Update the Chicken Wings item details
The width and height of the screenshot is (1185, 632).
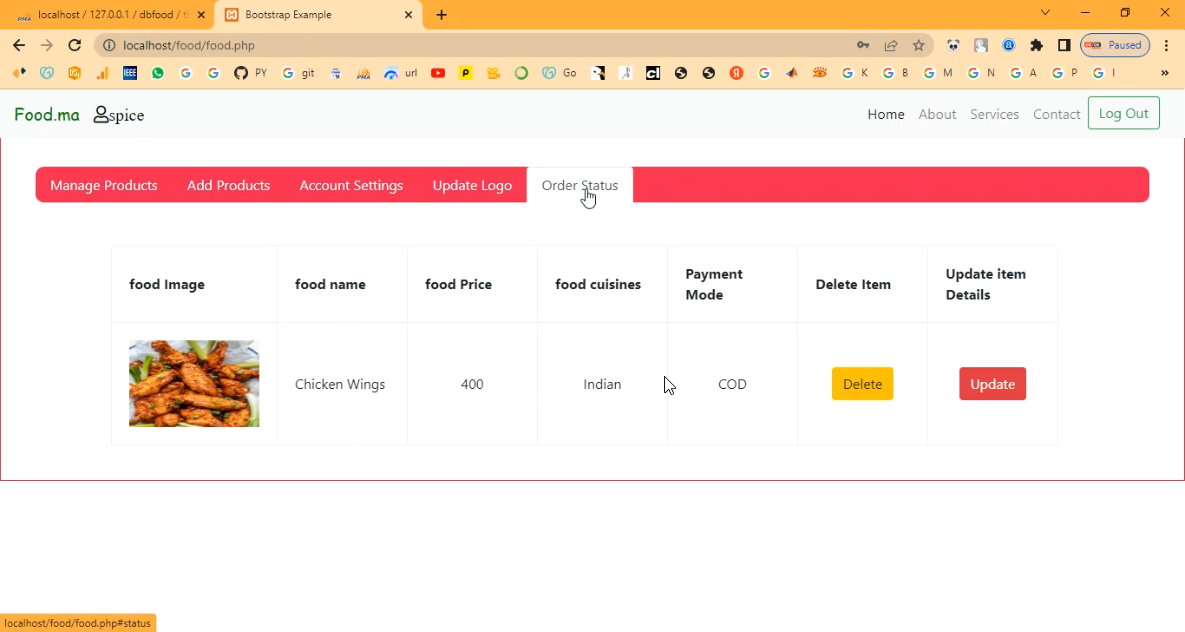point(992,384)
